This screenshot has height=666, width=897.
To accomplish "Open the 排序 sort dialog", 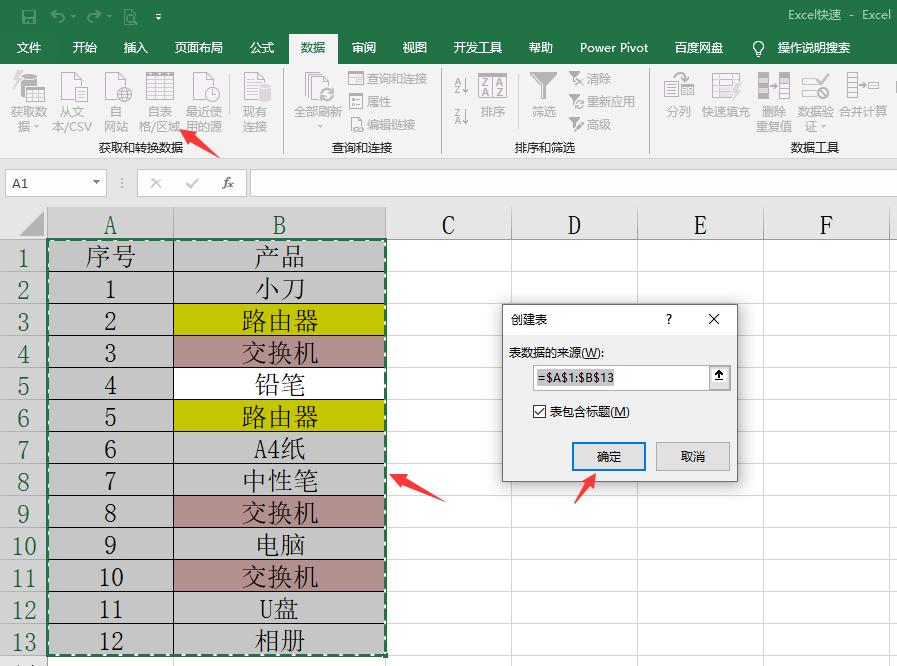I will tap(493, 95).
